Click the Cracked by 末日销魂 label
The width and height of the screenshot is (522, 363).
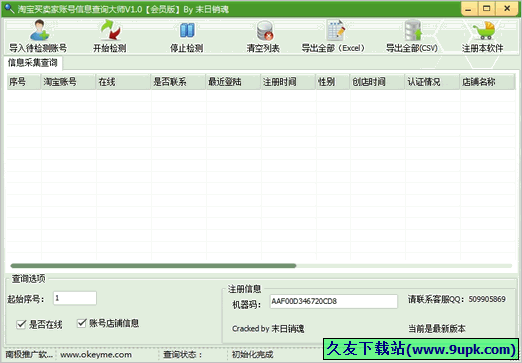click(268, 329)
